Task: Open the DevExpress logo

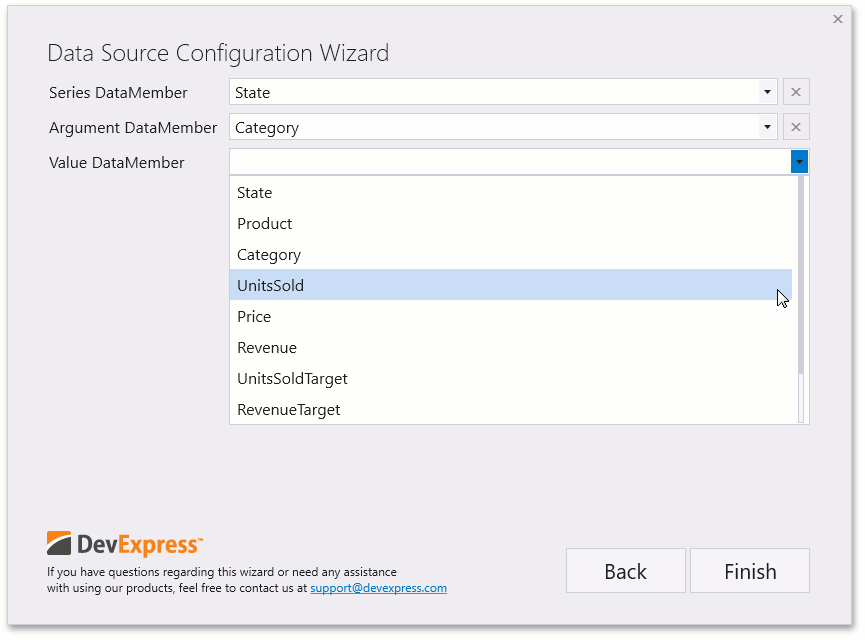Action: [125, 544]
